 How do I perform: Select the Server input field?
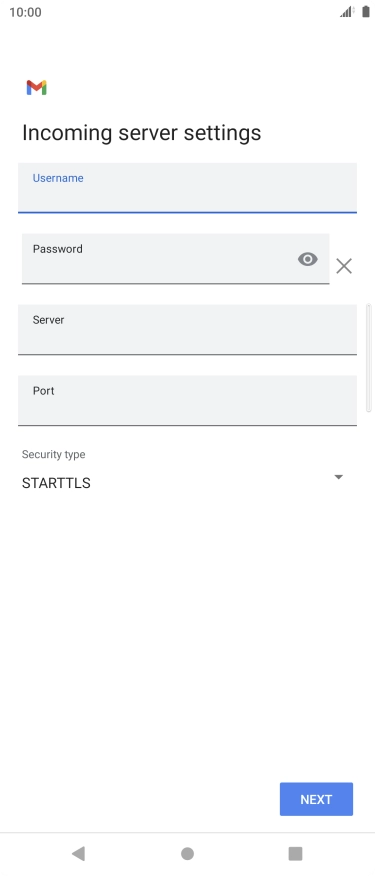(187, 330)
